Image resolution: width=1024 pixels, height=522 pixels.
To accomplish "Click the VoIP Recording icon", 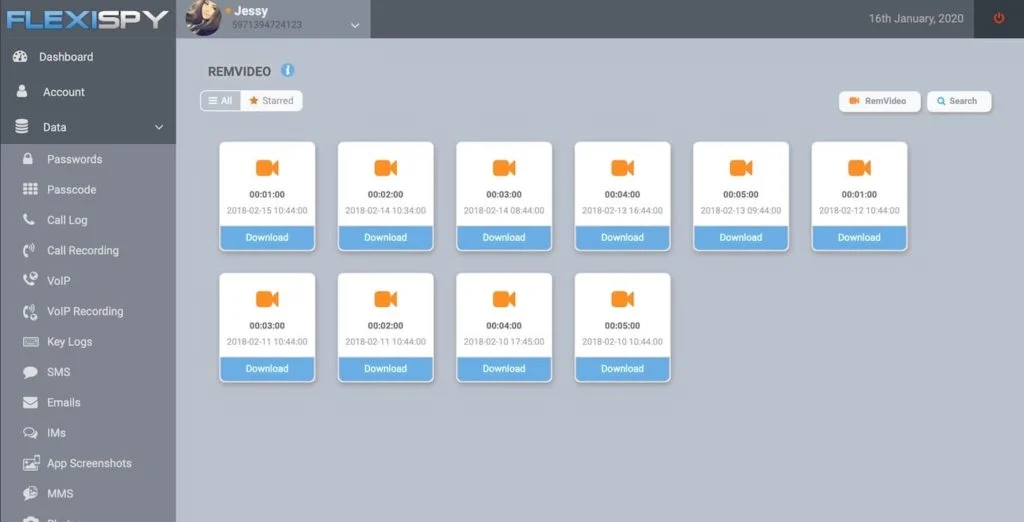I will (x=30, y=311).
